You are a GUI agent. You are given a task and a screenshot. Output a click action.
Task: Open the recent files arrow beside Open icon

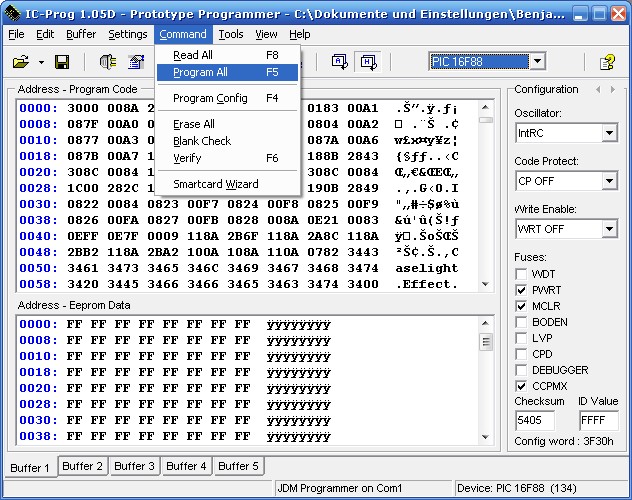(x=41, y=62)
